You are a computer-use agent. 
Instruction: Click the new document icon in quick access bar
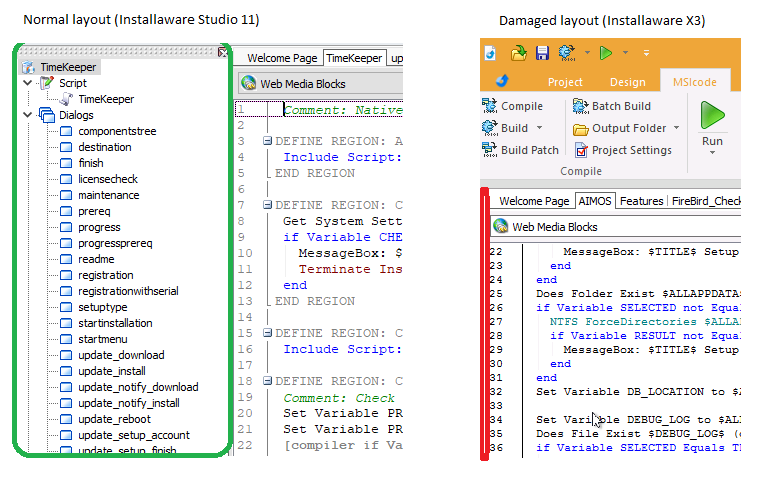click(x=491, y=52)
